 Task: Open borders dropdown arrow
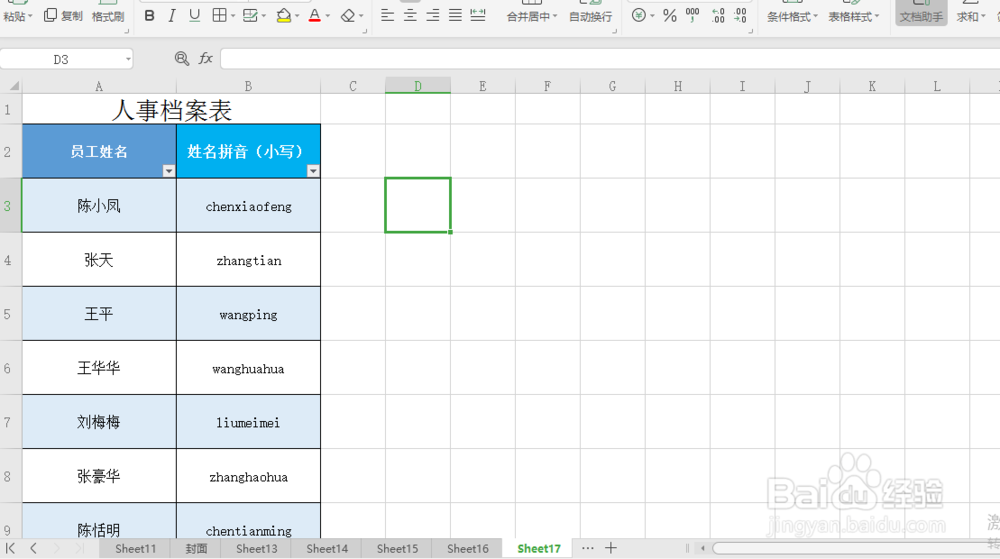[233, 17]
